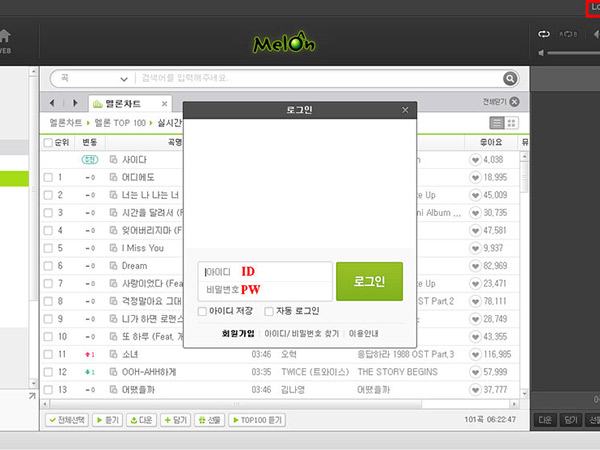Viewport: 600px width, 450px height.
Task: Click the Melon logo
Action: (x=284, y=42)
